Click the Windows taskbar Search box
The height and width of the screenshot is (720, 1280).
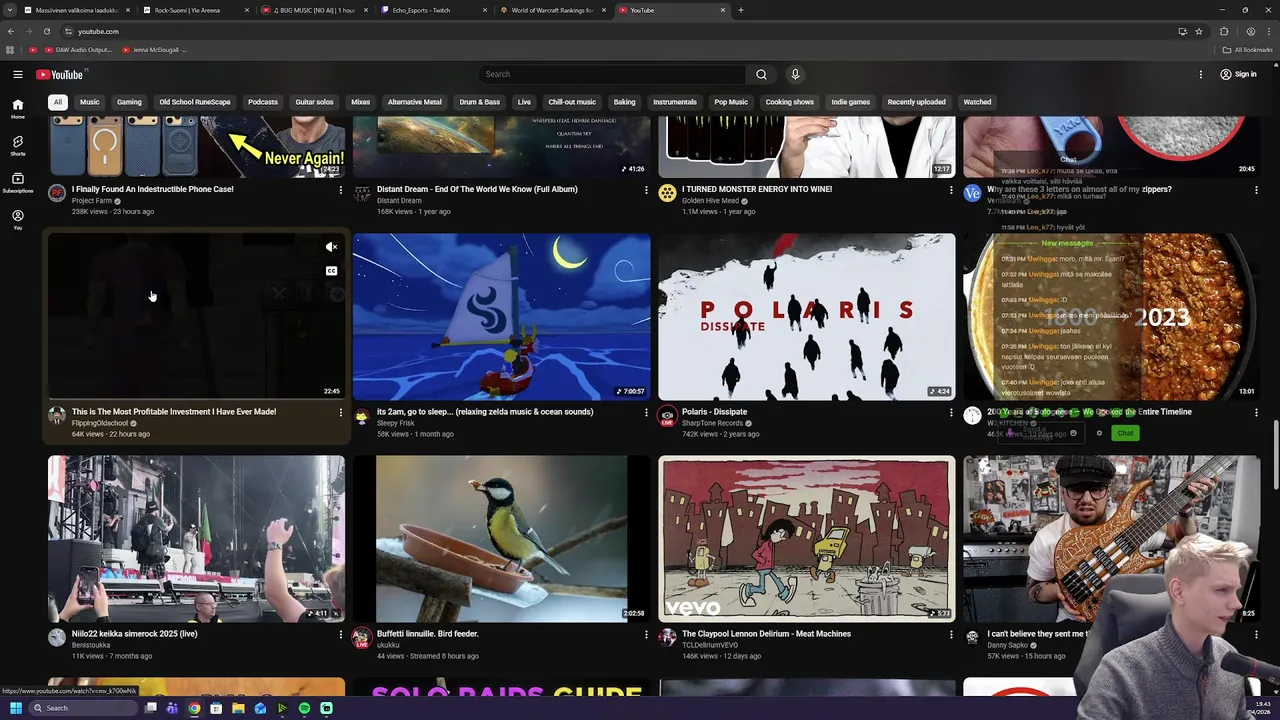pyautogui.click(x=85, y=708)
